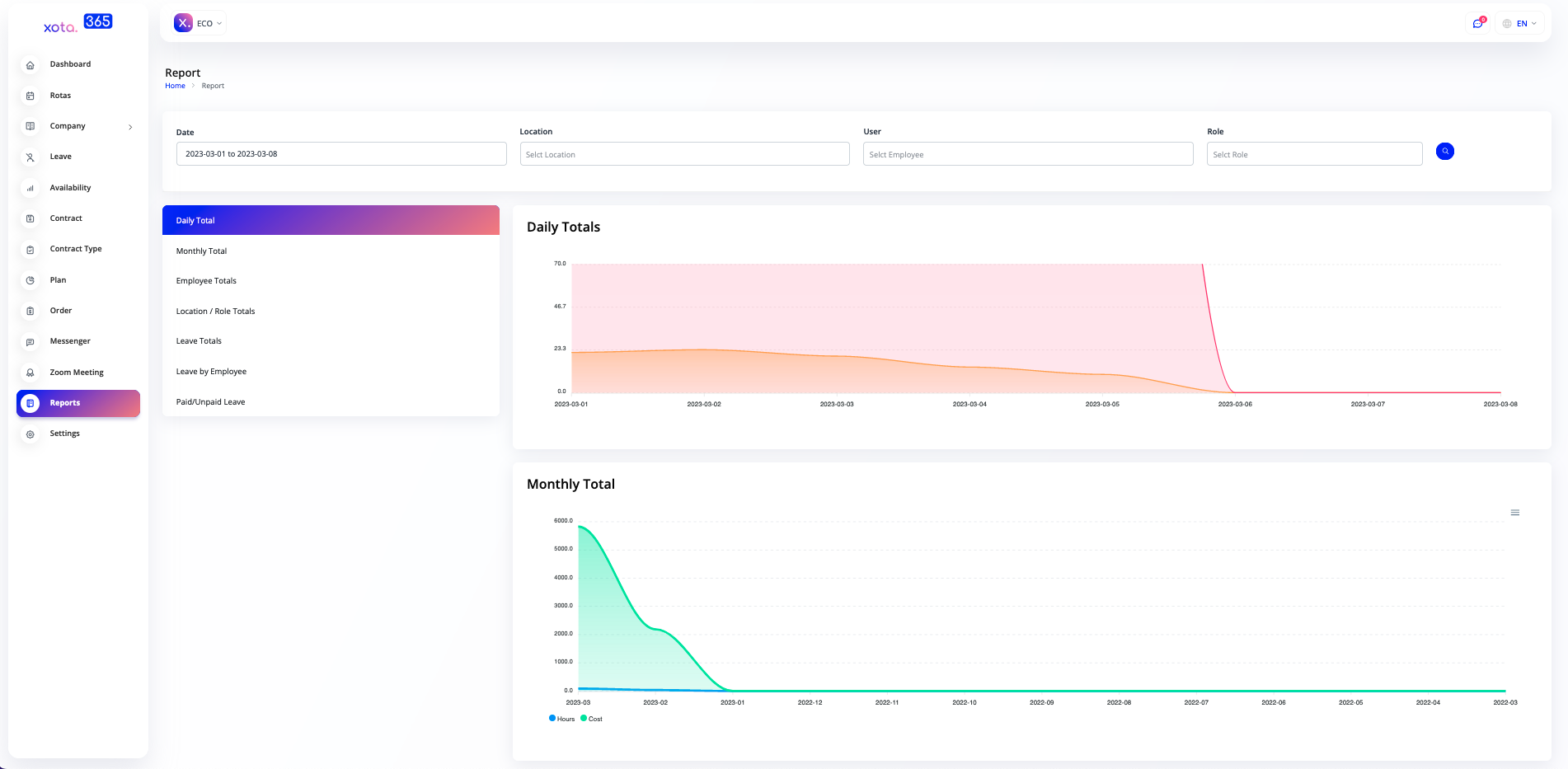Click the Leave icon in sidebar
The image size is (1568, 769).
(31, 157)
